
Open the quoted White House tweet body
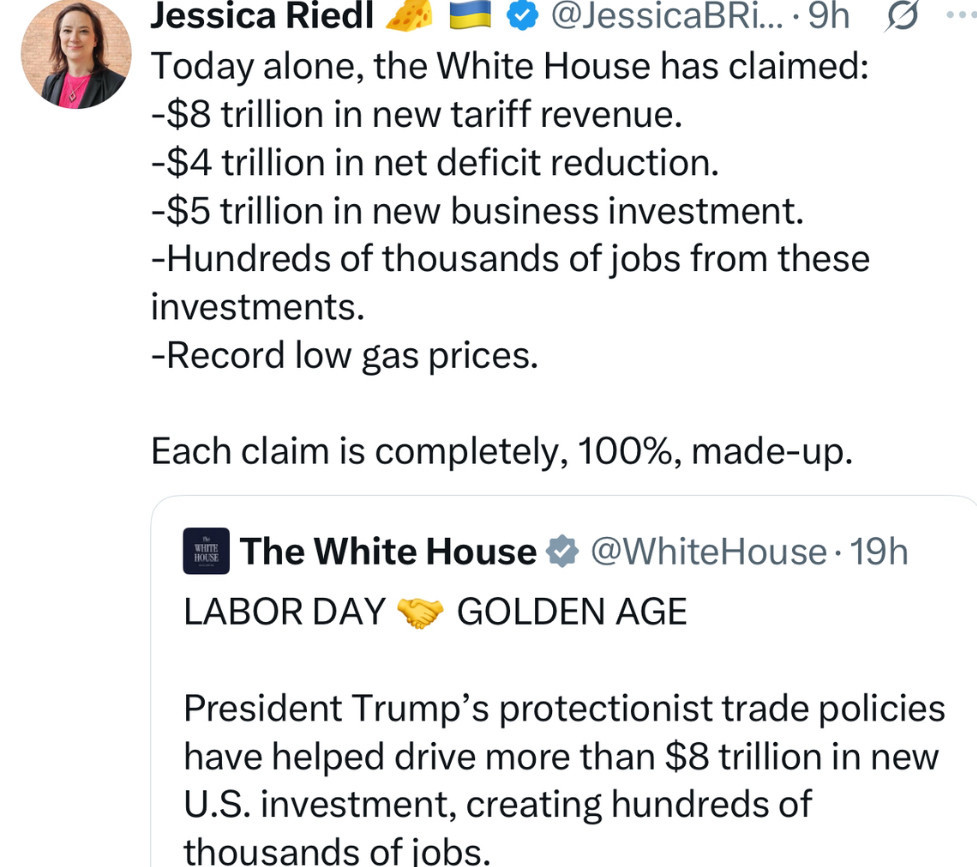pyautogui.click(x=564, y=779)
